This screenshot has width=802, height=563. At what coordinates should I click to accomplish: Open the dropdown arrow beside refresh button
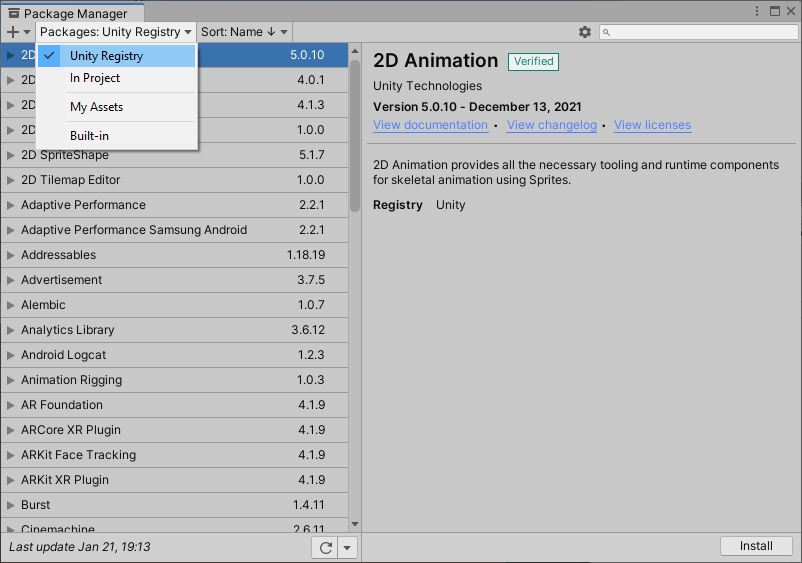[346, 547]
